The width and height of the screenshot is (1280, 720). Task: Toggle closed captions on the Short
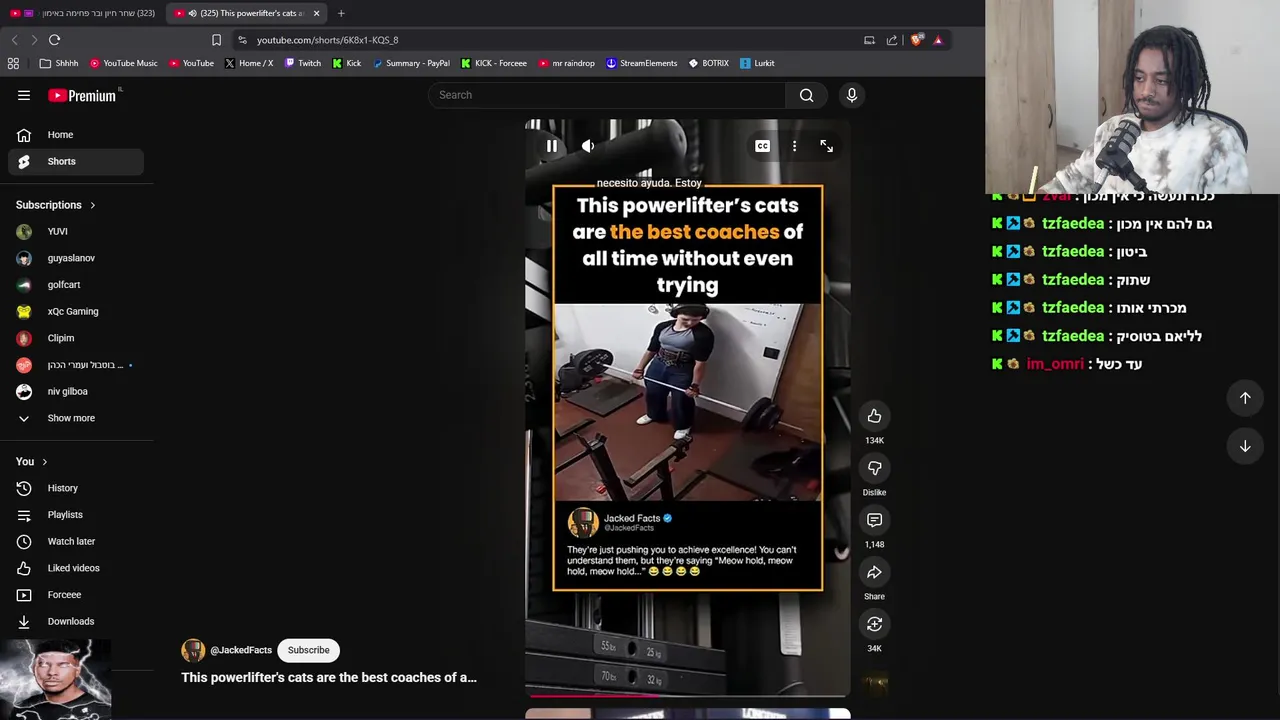click(x=762, y=146)
